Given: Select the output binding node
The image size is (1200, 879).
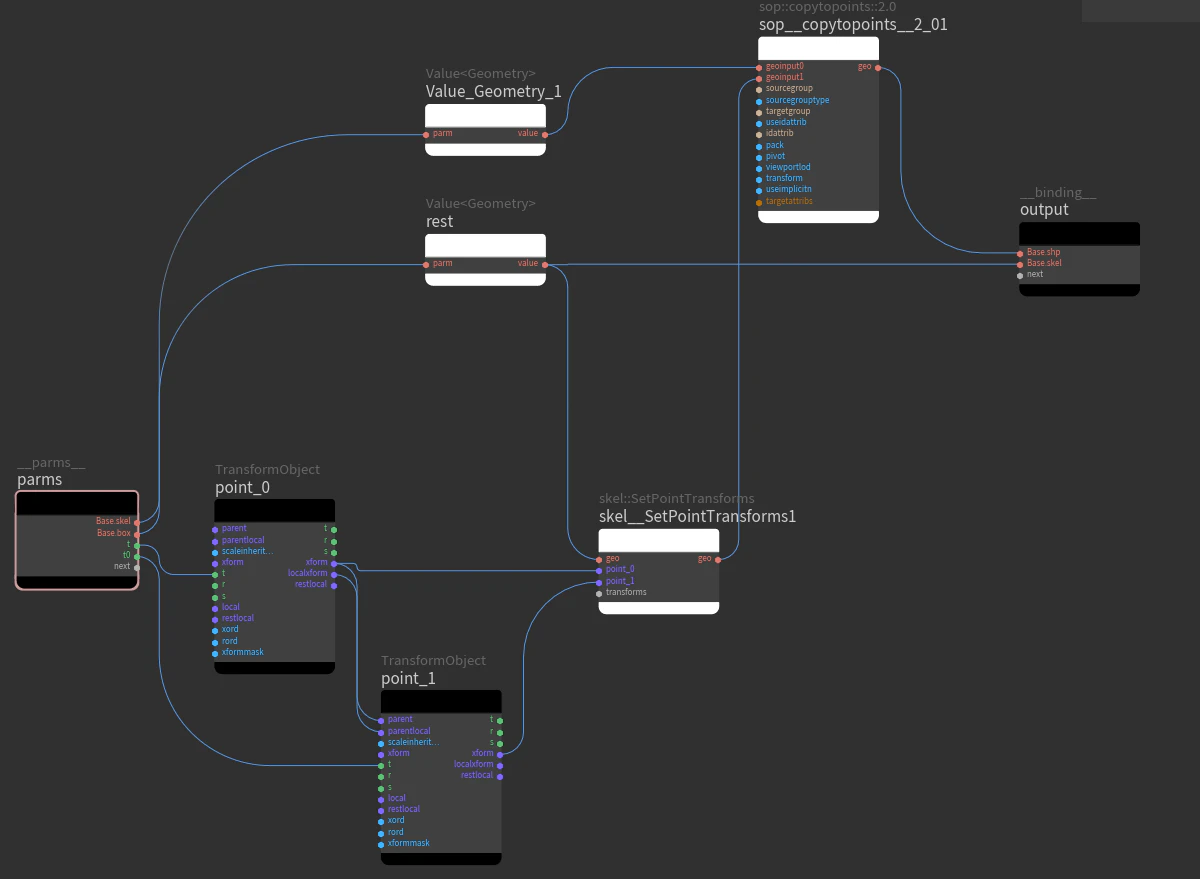Looking at the screenshot, I should point(1079,259).
